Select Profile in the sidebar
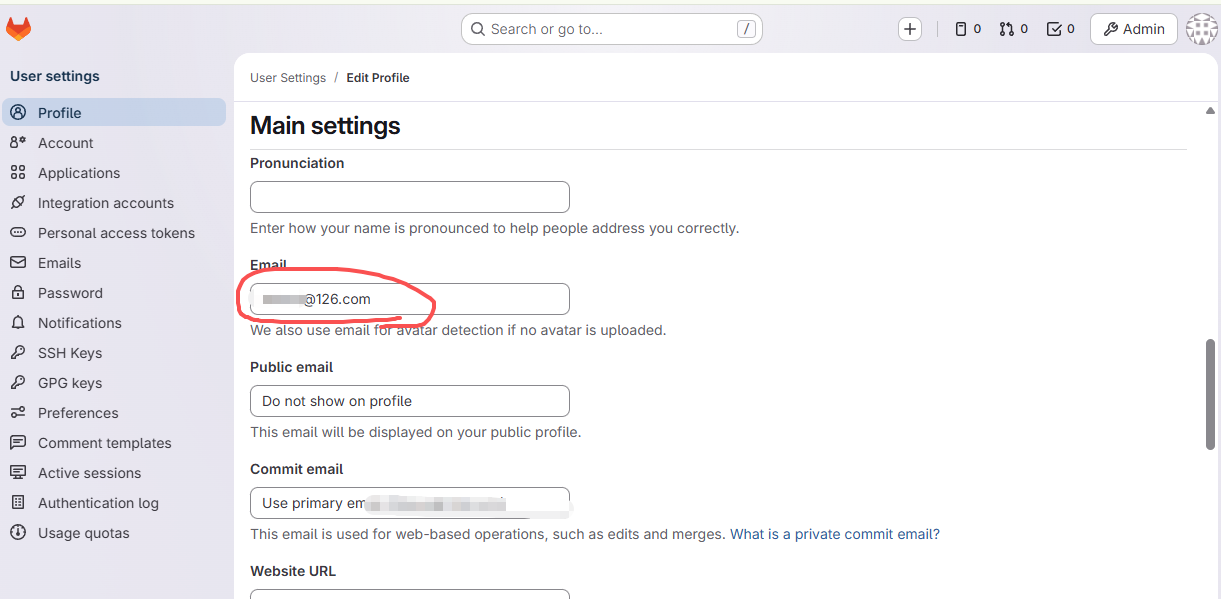 (60, 113)
